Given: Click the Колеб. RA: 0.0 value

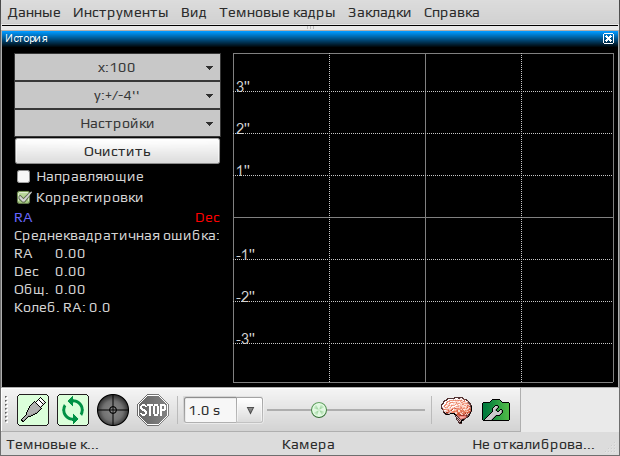Looking at the screenshot, I should [62, 308].
